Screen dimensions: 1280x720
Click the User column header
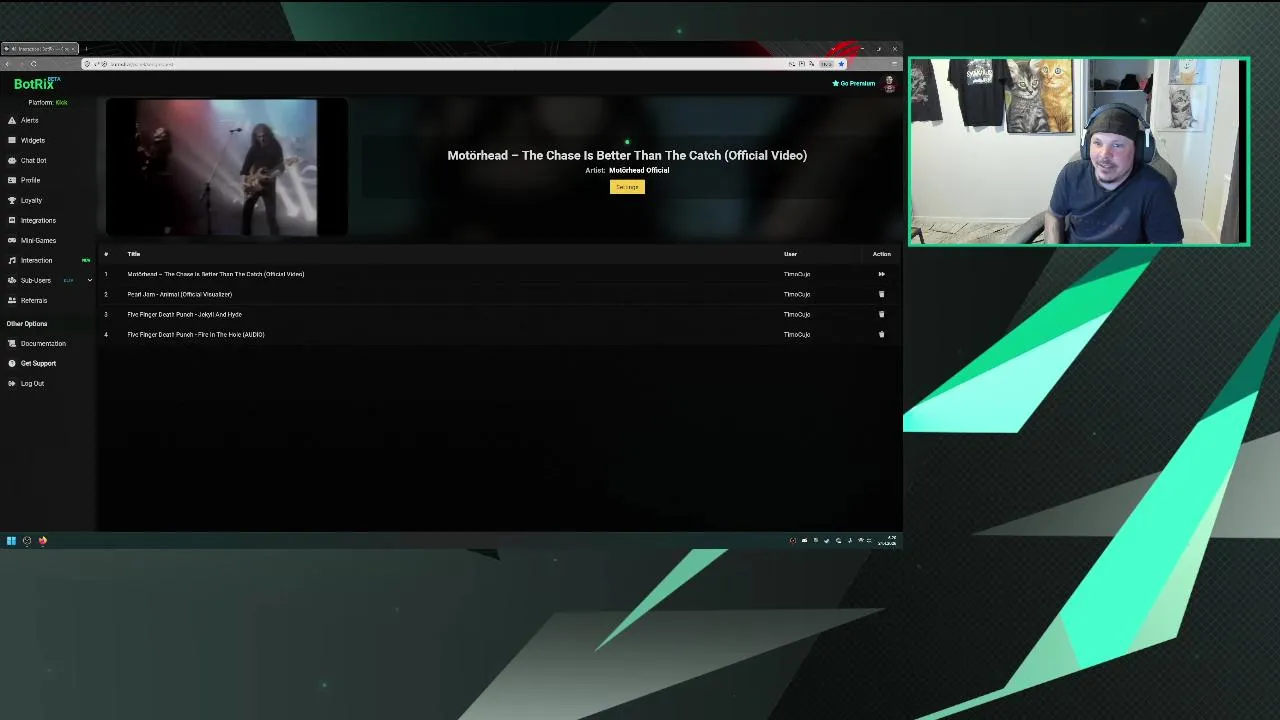point(790,254)
